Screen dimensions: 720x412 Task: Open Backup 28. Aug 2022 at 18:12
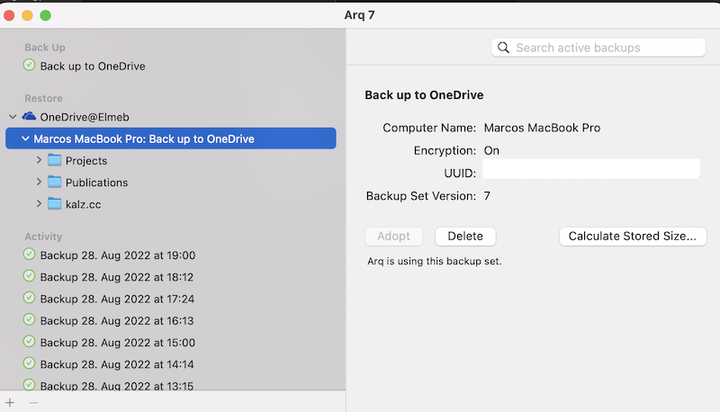pyautogui.click(x=117, y=277)
